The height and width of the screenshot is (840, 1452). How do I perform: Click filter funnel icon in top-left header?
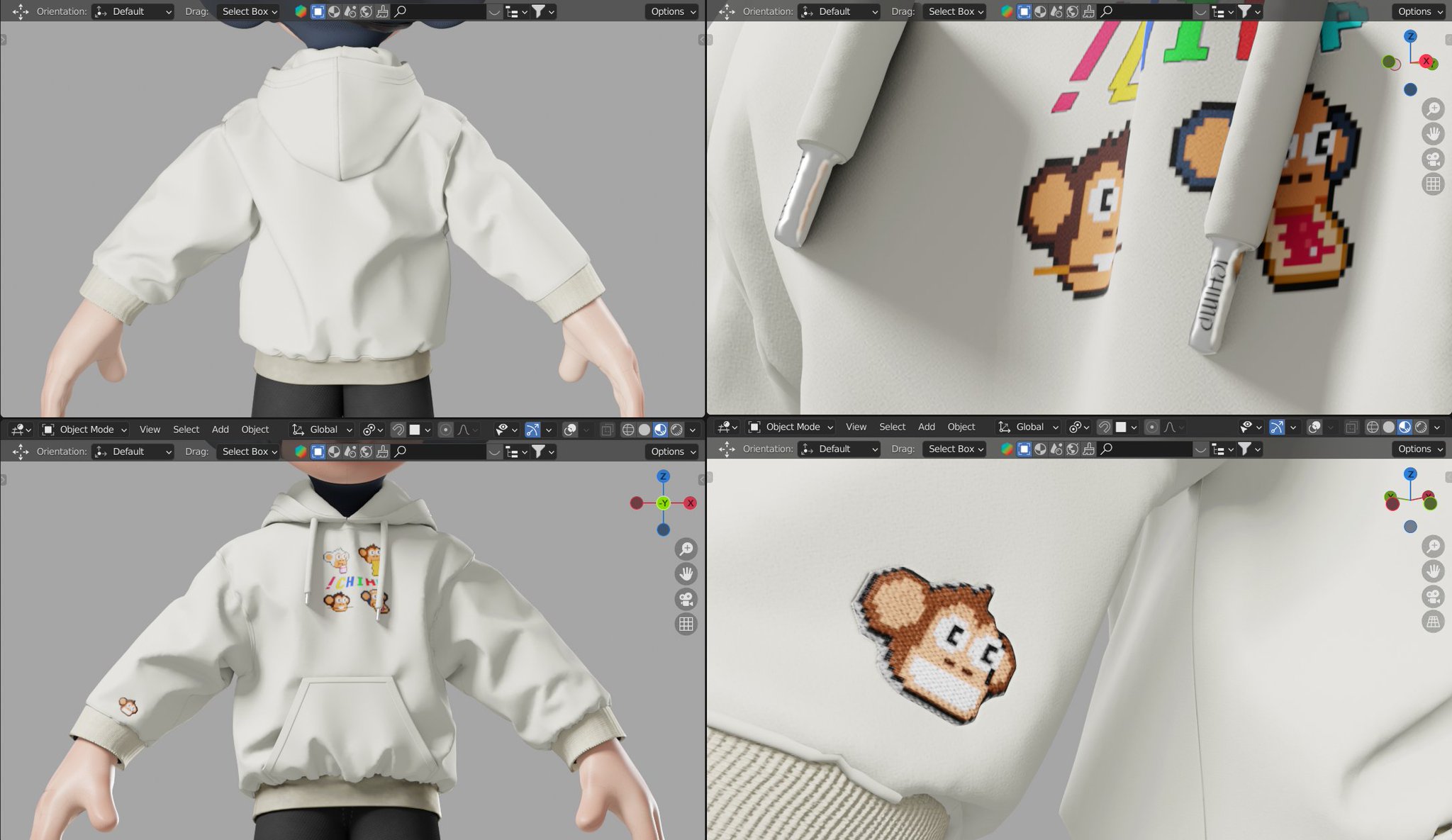coord(539,11)
